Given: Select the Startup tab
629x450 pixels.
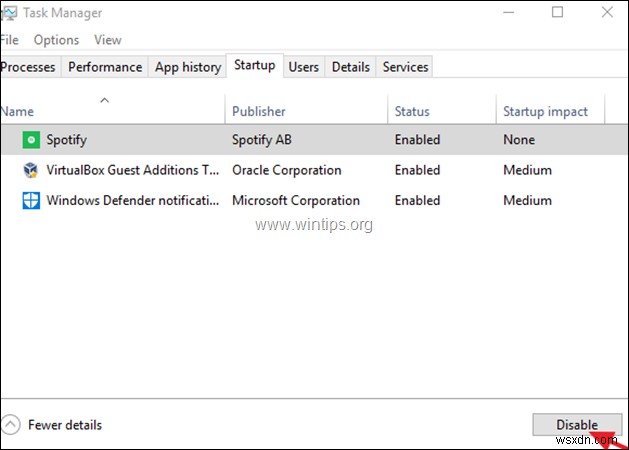Looking at the screenshot, I should (255, 65).
